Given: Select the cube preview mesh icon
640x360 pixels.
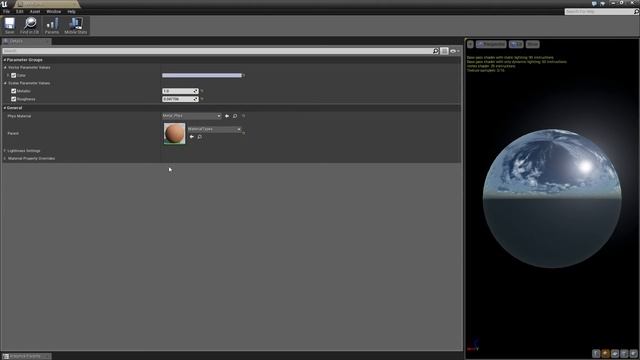Looking at the screenshot, I should tap(624, 353).
